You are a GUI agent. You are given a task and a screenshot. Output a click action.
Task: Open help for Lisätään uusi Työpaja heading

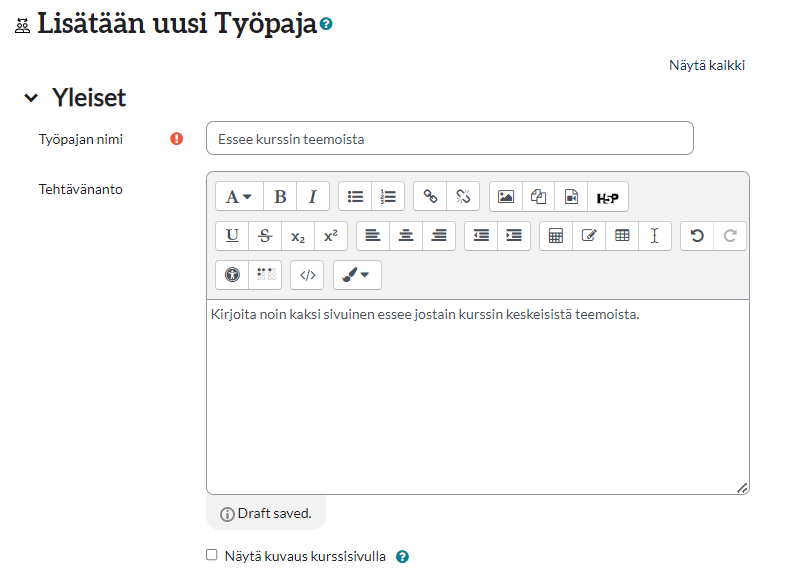(x=326, y=24)
